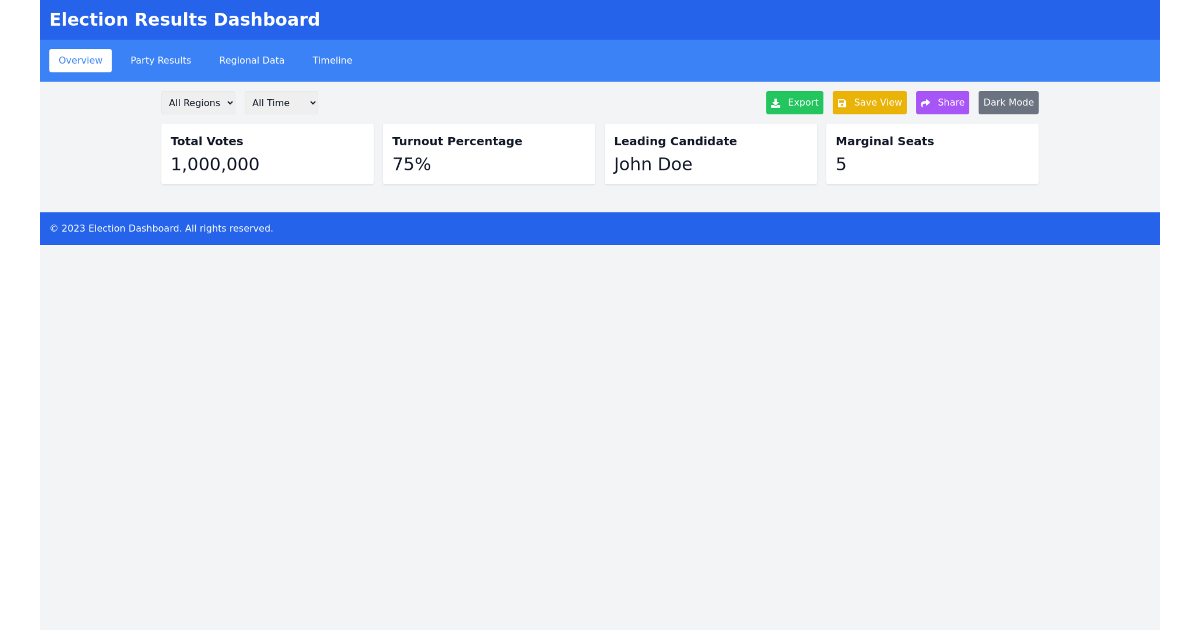Viewport: 1200px width, 630px height.
Task: View the Timeline tab
Action: point(332,60)
